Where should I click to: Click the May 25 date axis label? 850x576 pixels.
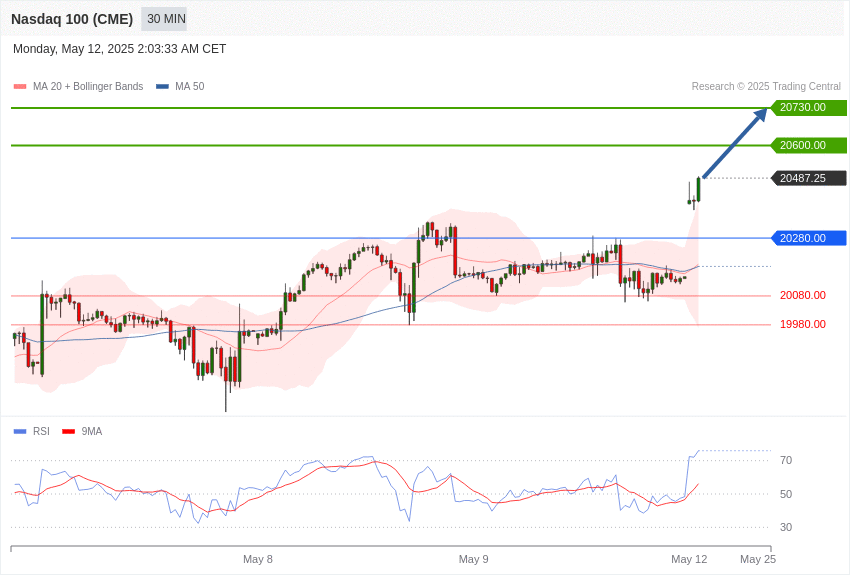(758, 559)
